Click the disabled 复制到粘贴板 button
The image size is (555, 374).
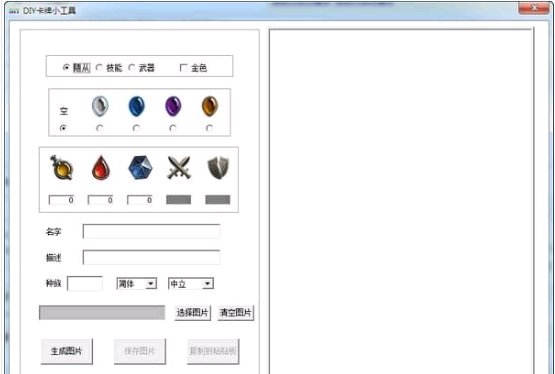(x=213, y=351)
